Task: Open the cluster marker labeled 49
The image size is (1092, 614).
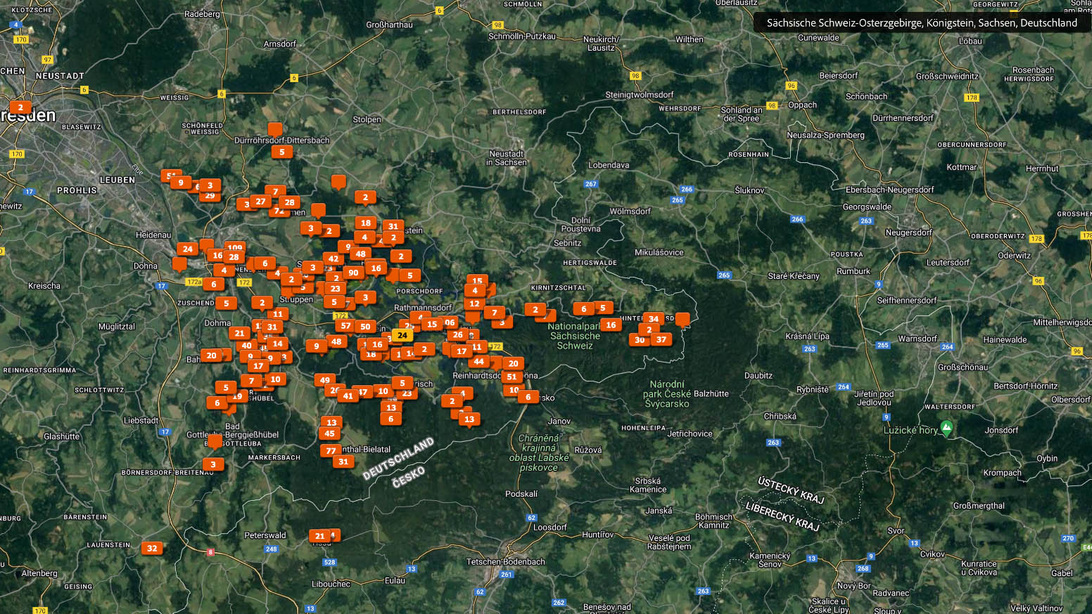Action: click(324, 380)
